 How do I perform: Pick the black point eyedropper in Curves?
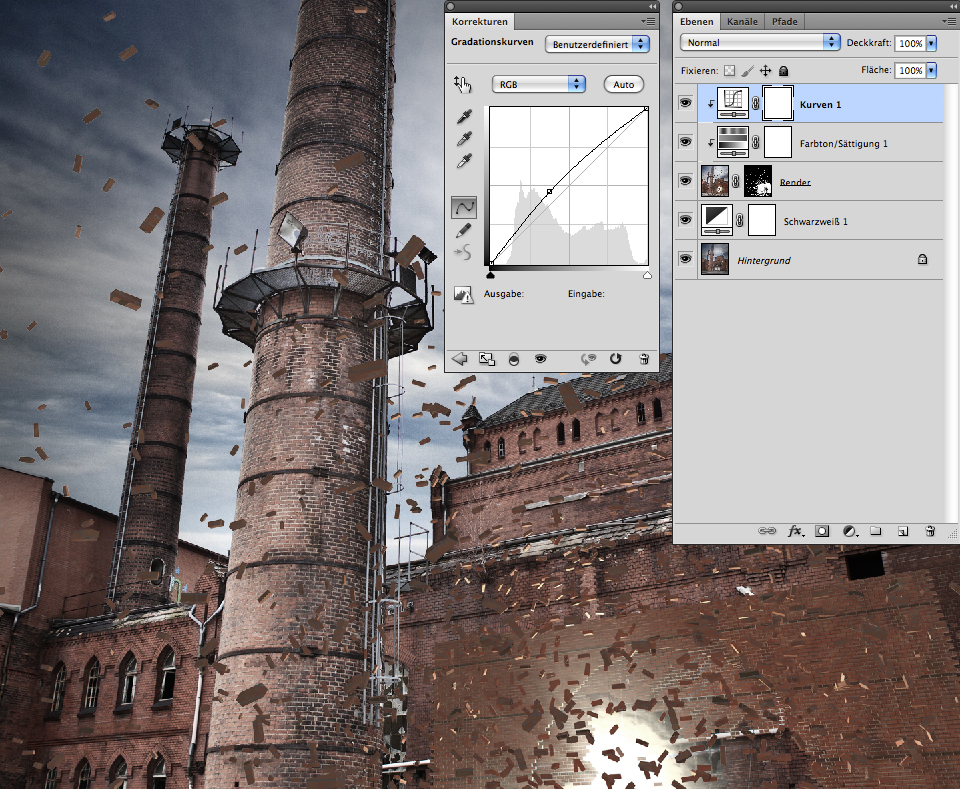coord(464,118)
